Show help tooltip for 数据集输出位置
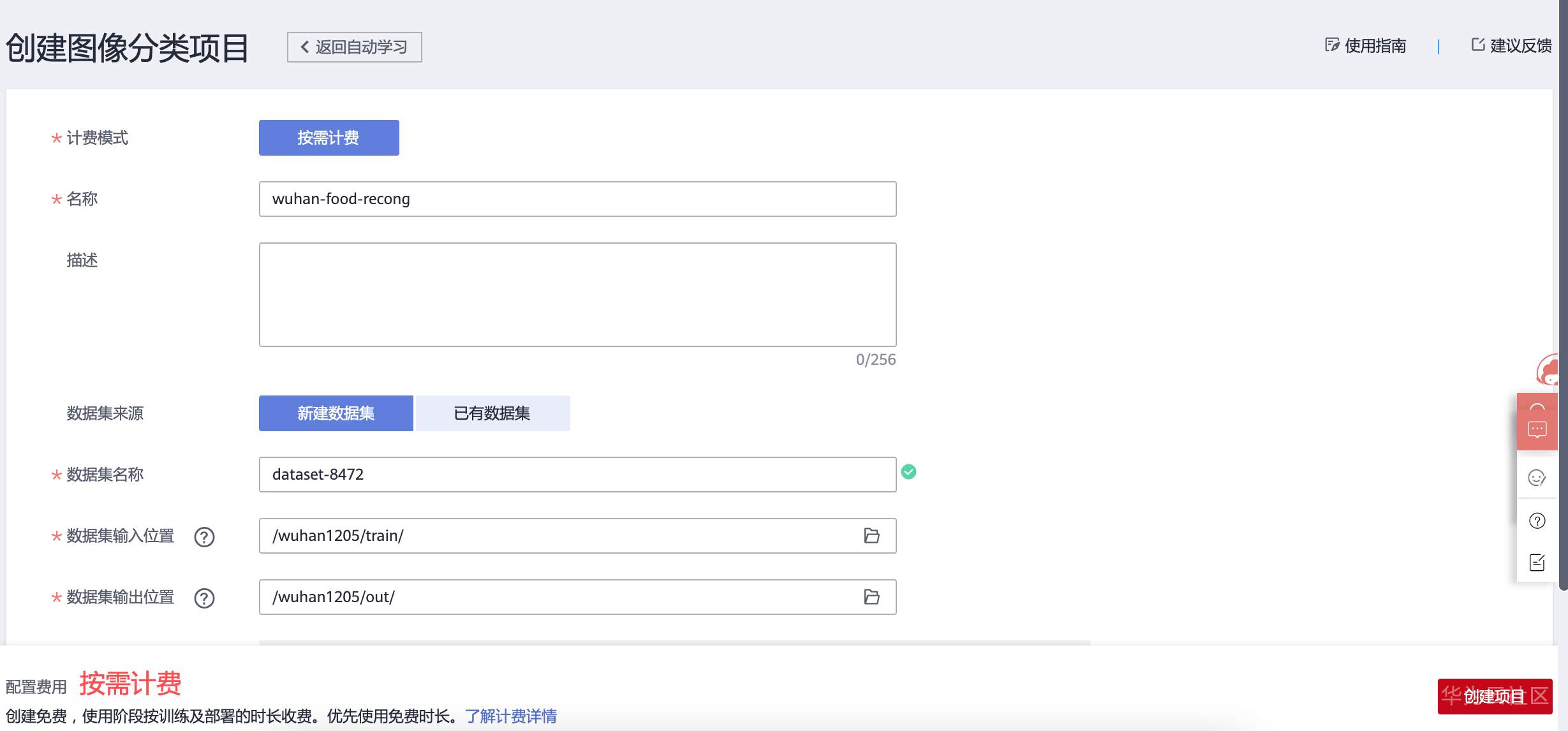 click(204, 598)
